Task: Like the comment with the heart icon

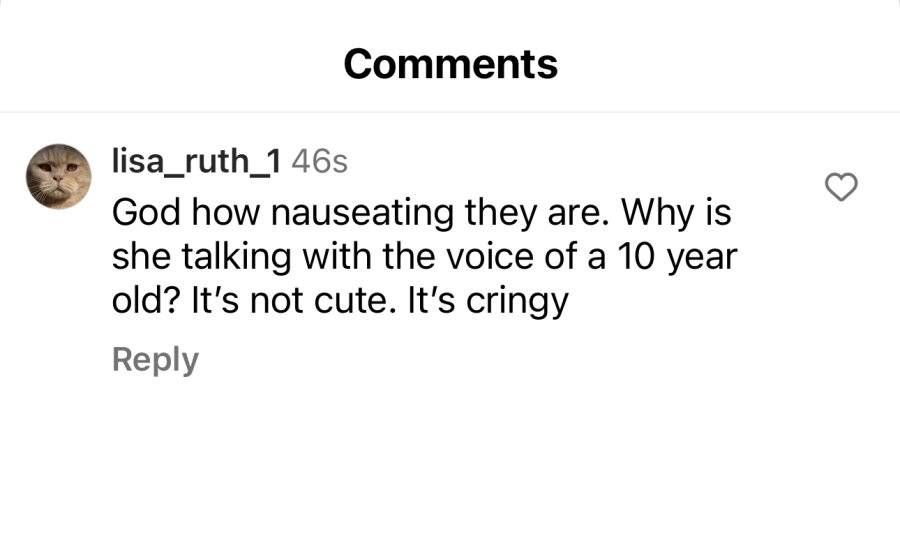Action: (x=841, y=187)
